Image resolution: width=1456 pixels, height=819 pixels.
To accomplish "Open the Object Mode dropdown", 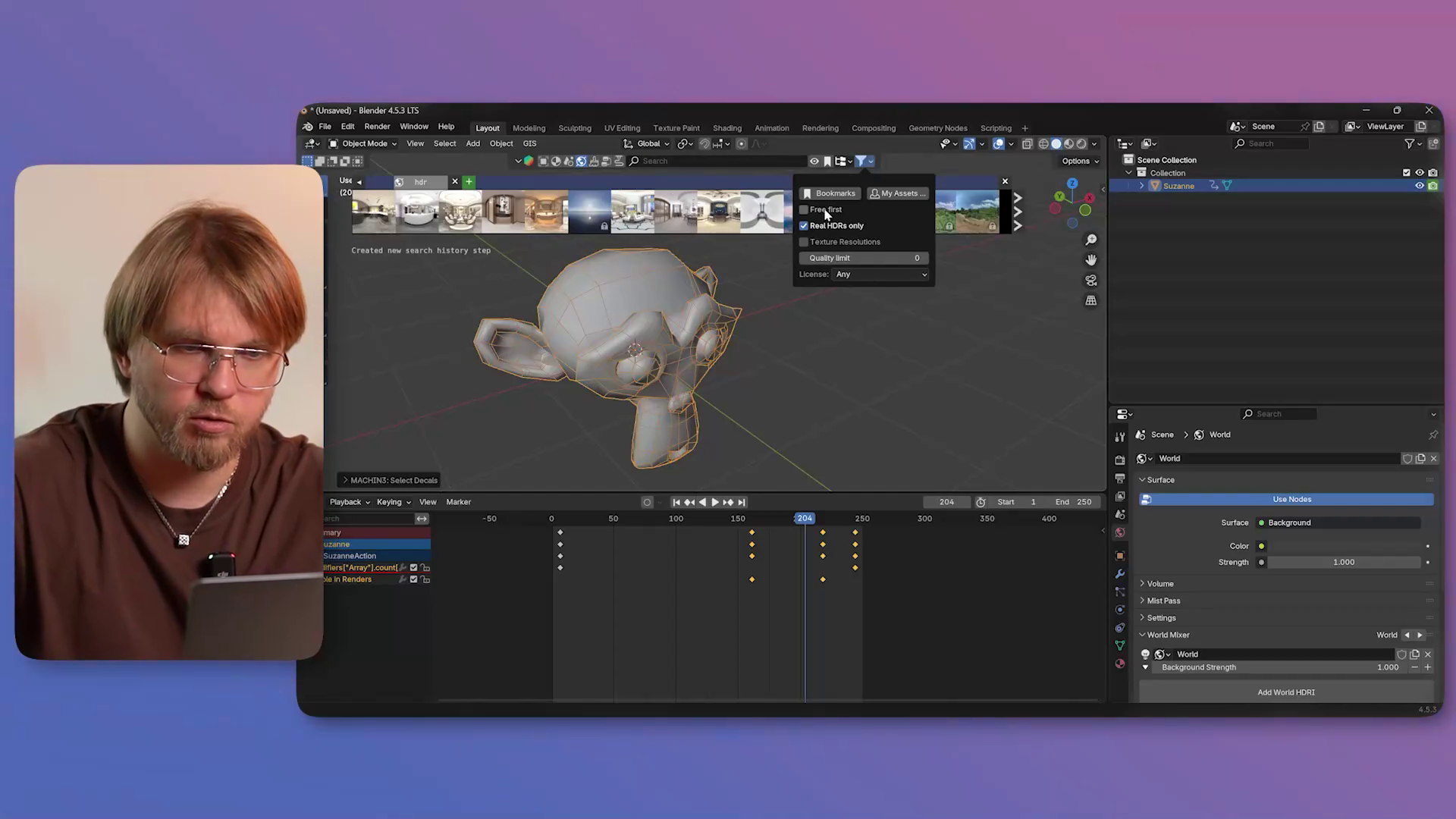I will (x=363, y=143).
